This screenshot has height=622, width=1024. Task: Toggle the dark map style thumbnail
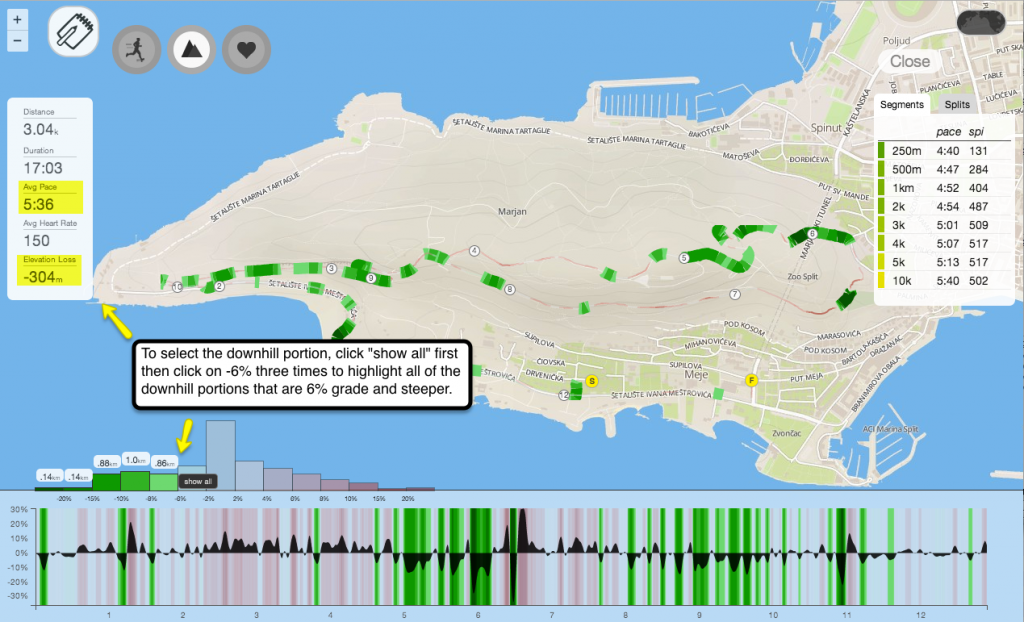(x=980, y=23)
